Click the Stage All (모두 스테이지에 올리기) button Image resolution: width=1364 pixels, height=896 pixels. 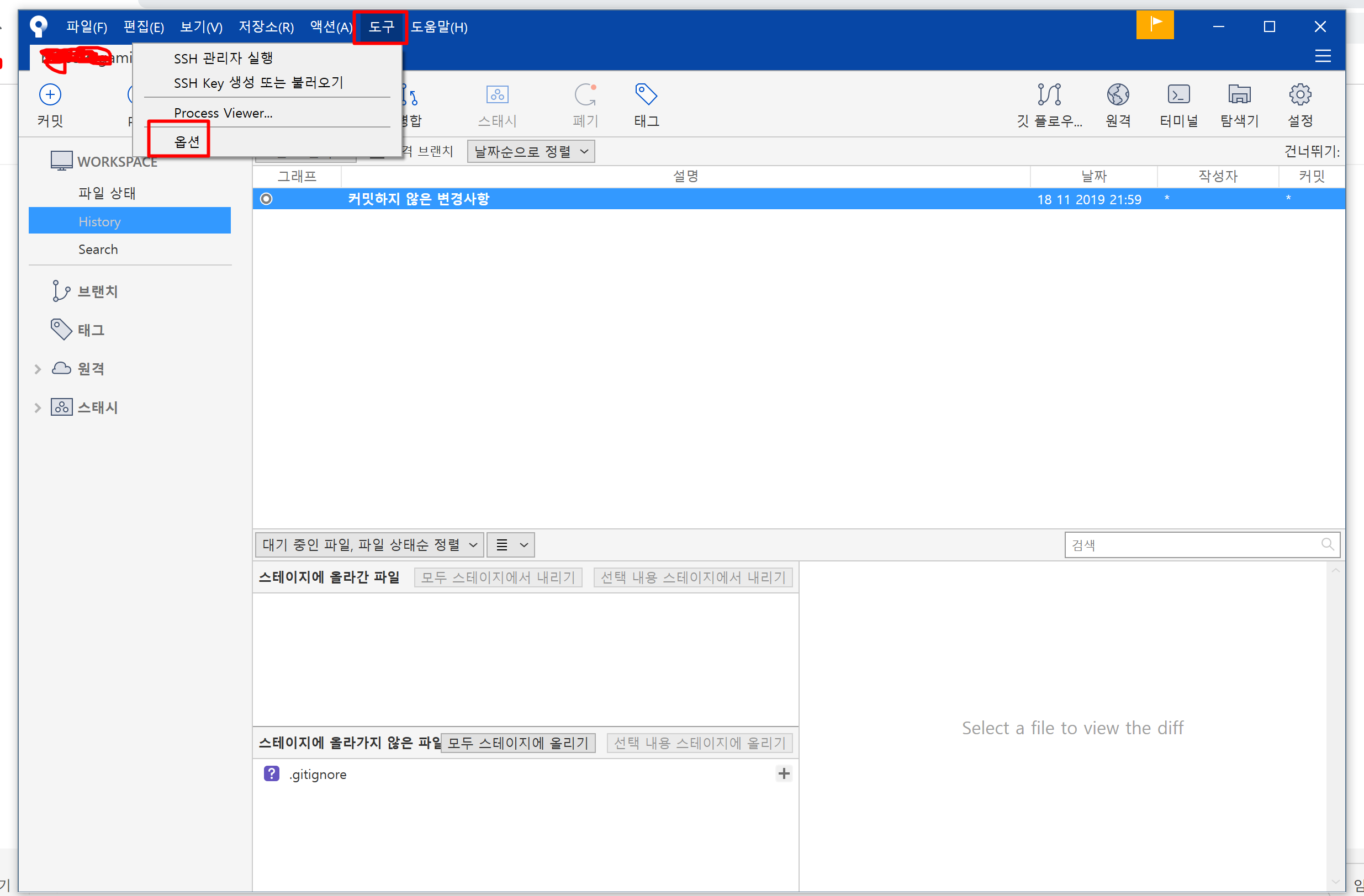[x=517, y=743]
